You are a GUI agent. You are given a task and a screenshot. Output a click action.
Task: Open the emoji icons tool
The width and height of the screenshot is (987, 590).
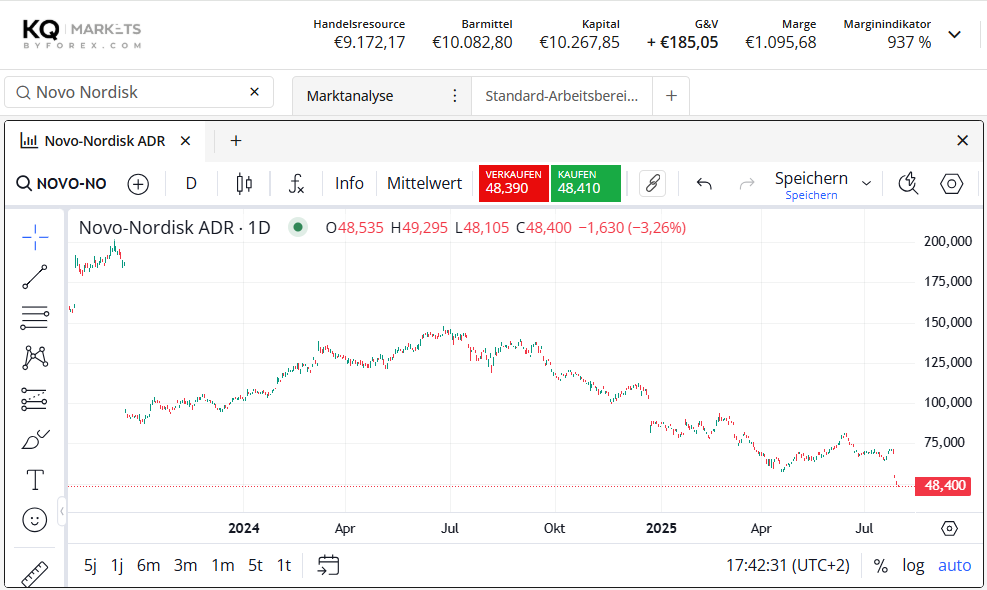click(x=35, y=519)
